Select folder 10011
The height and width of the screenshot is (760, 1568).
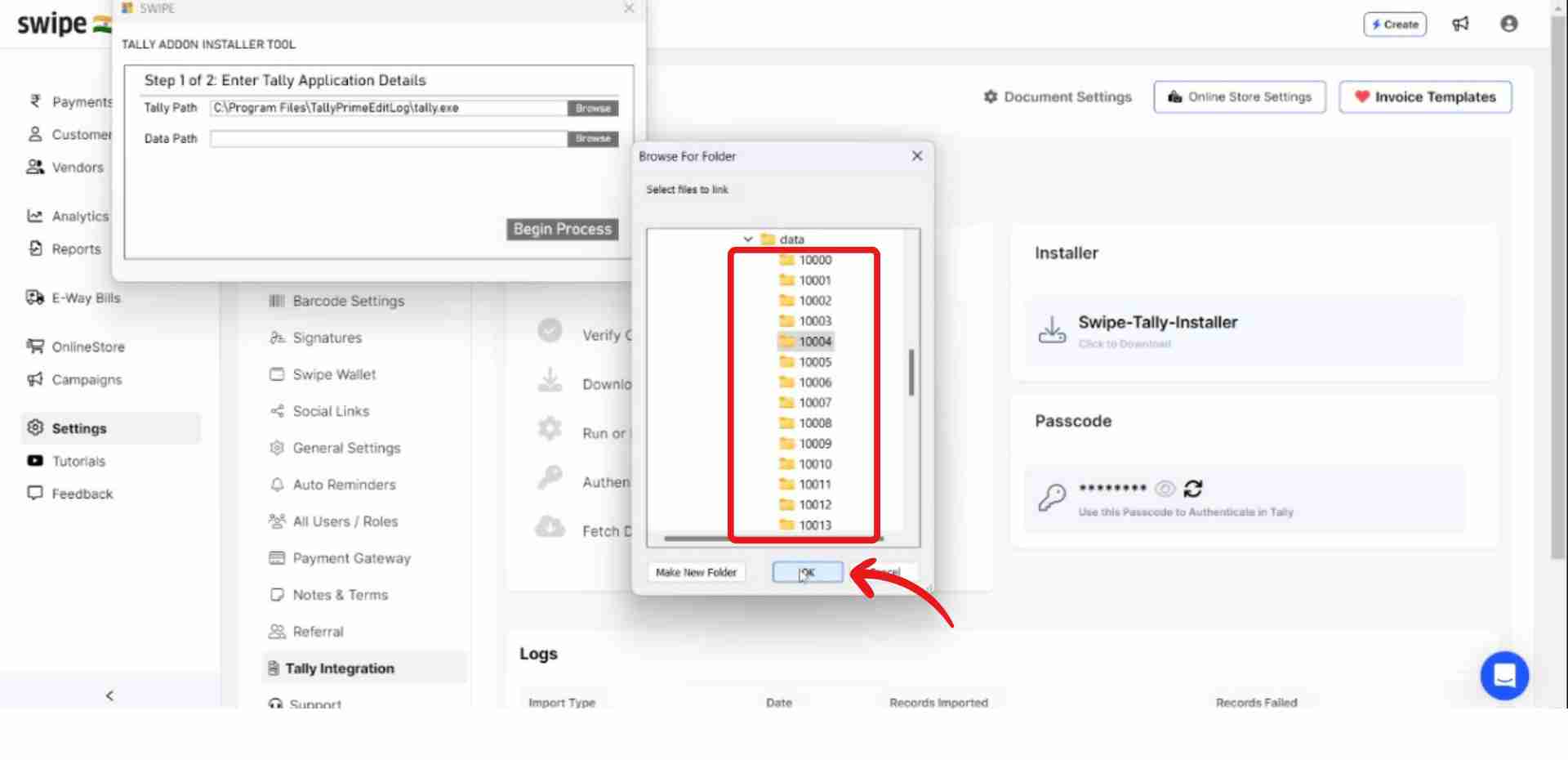coord(806,485)
